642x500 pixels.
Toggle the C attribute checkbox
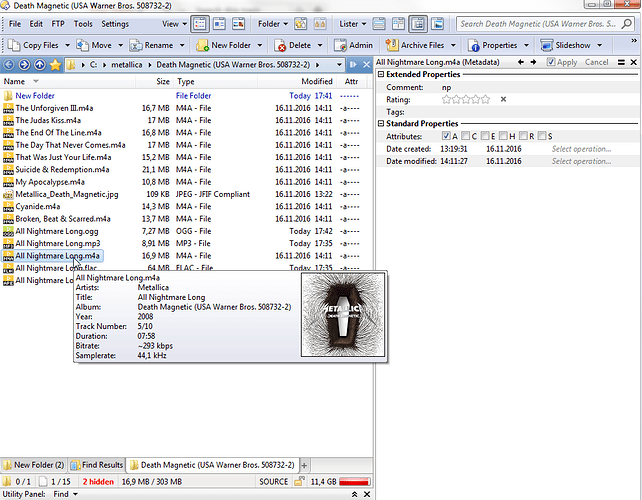point(466,136)
